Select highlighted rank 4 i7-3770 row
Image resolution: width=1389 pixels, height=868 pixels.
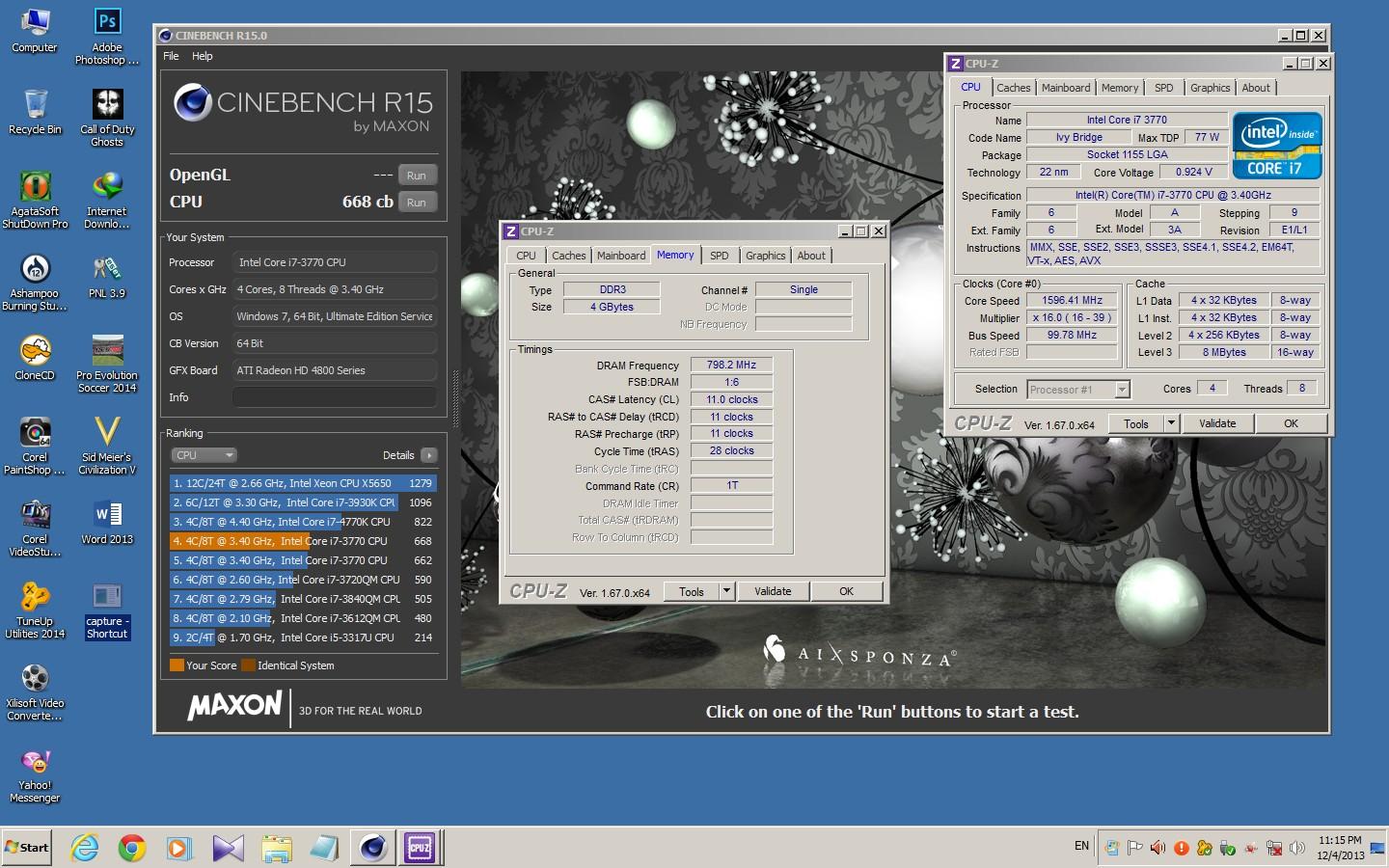pos(303,541)
